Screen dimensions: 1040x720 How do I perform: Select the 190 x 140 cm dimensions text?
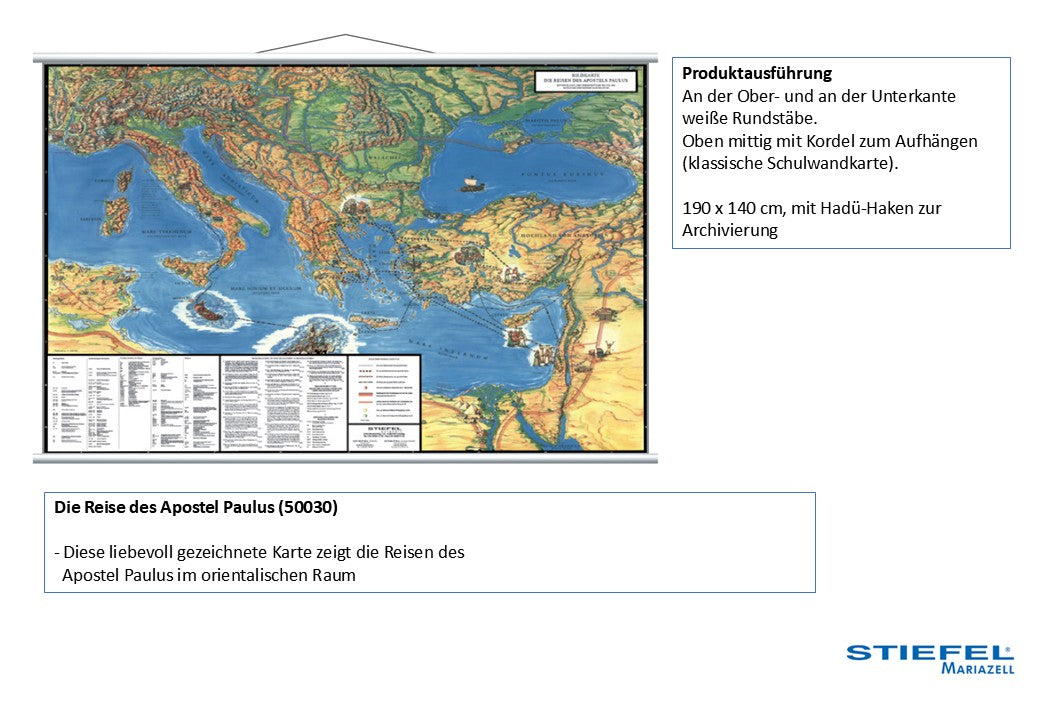coord(811,208)
